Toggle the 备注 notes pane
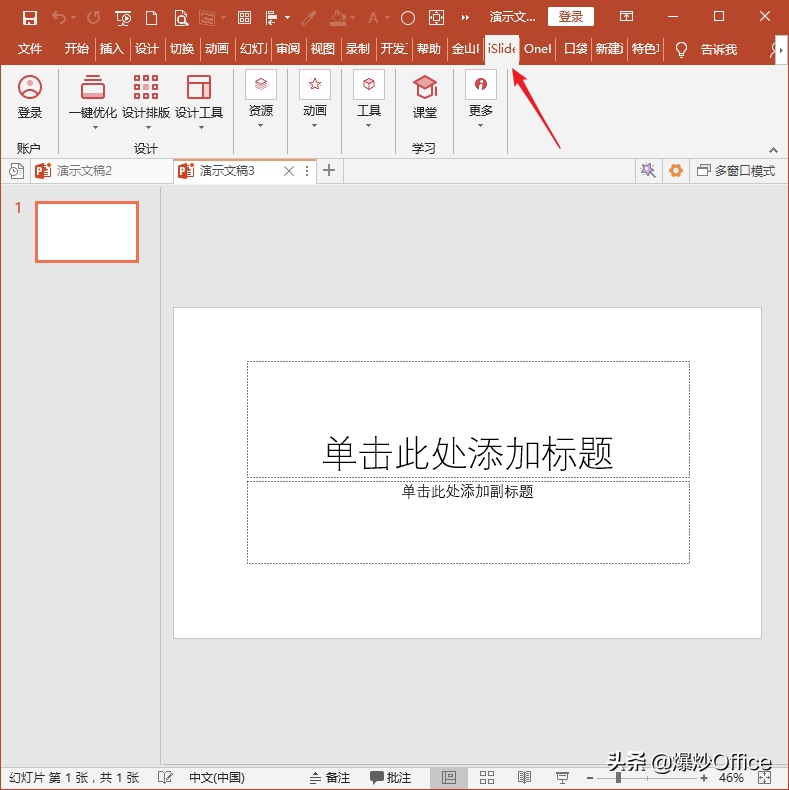This screenshot has height=790, width=789. coord(330,777)
